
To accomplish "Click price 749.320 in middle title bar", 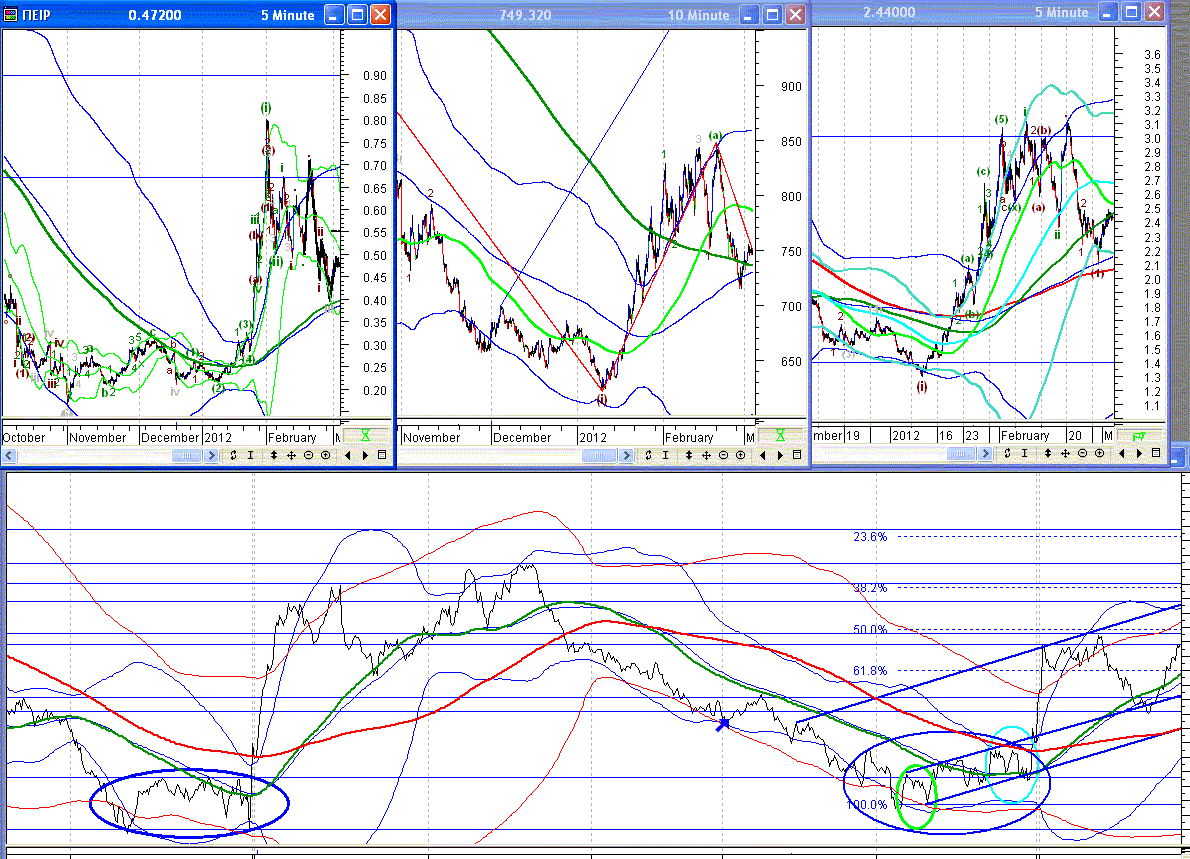I will coord(525,15).
